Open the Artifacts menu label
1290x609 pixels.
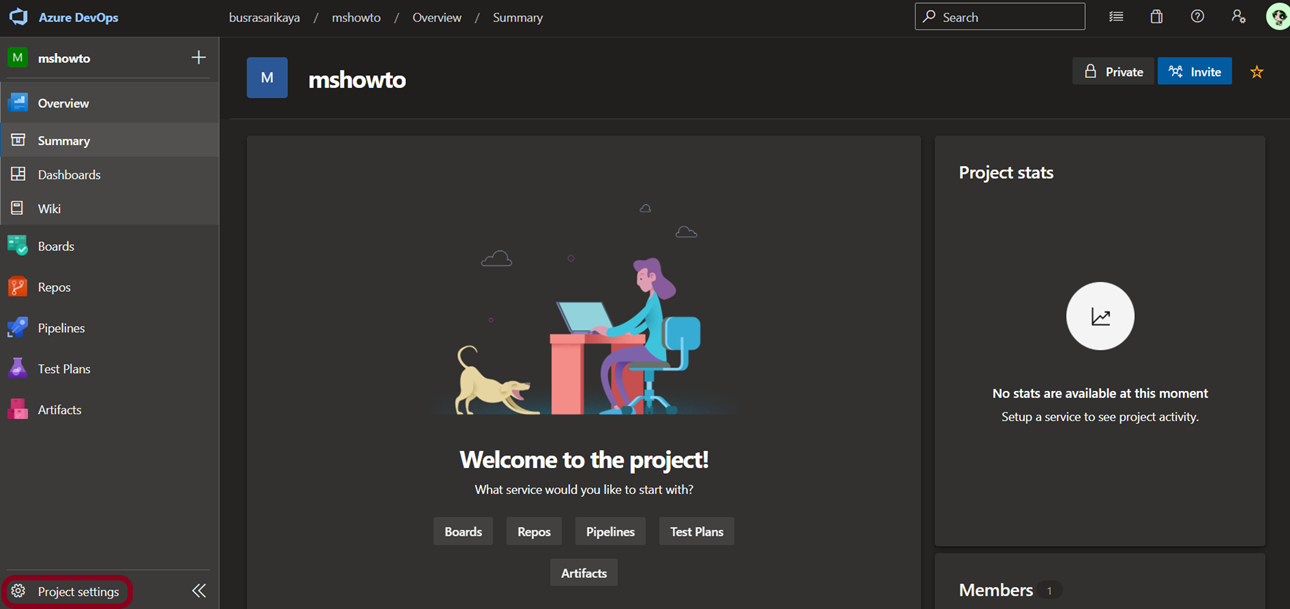click(x=60, y=410)
